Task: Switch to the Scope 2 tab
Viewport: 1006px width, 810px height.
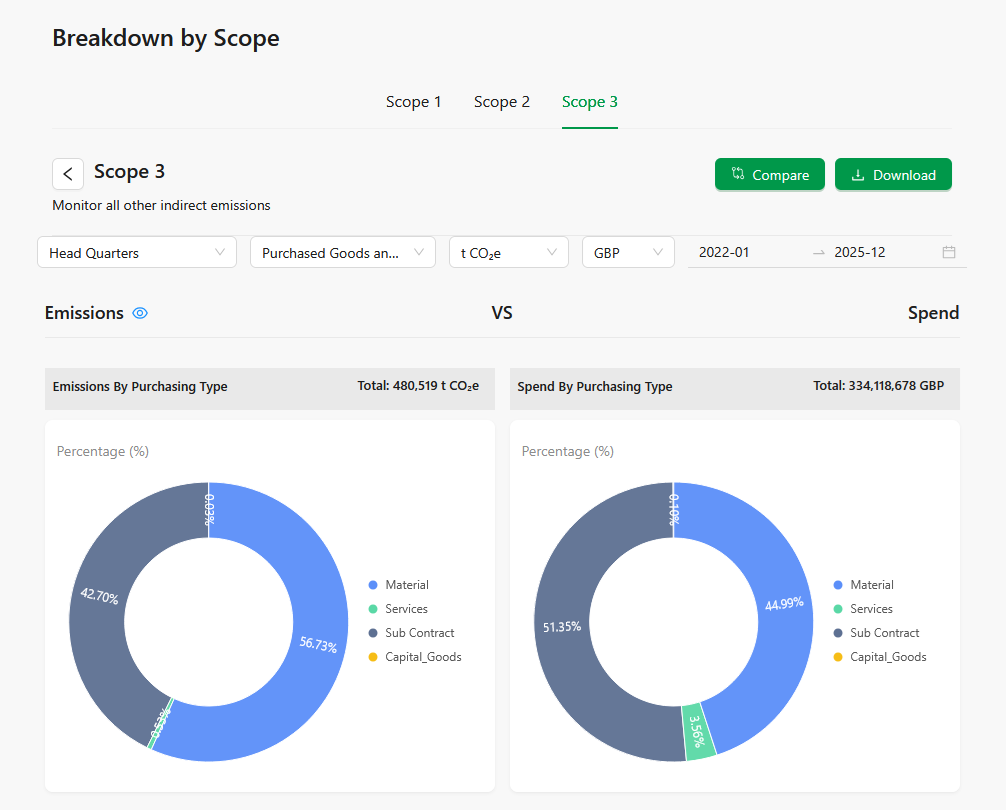Action: click(502, 102)
